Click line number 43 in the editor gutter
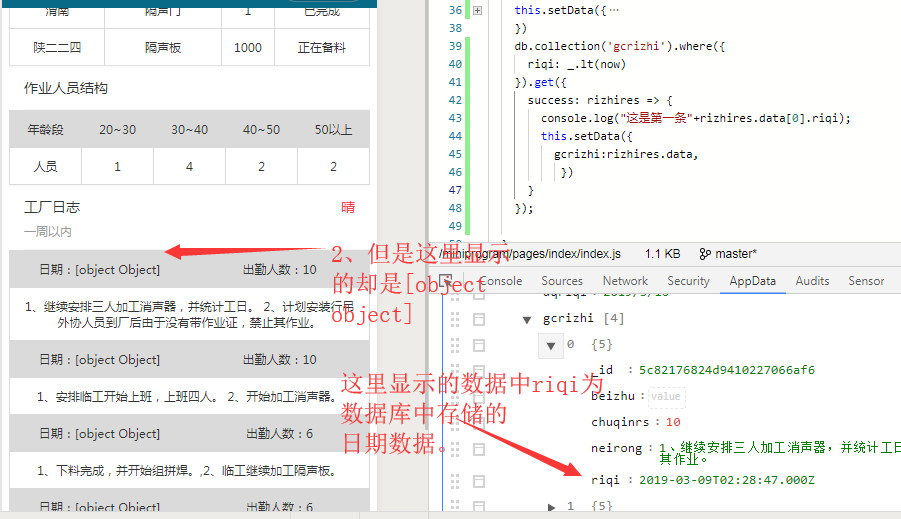Viewport: 901px width, 519px height. pos(455,118)
